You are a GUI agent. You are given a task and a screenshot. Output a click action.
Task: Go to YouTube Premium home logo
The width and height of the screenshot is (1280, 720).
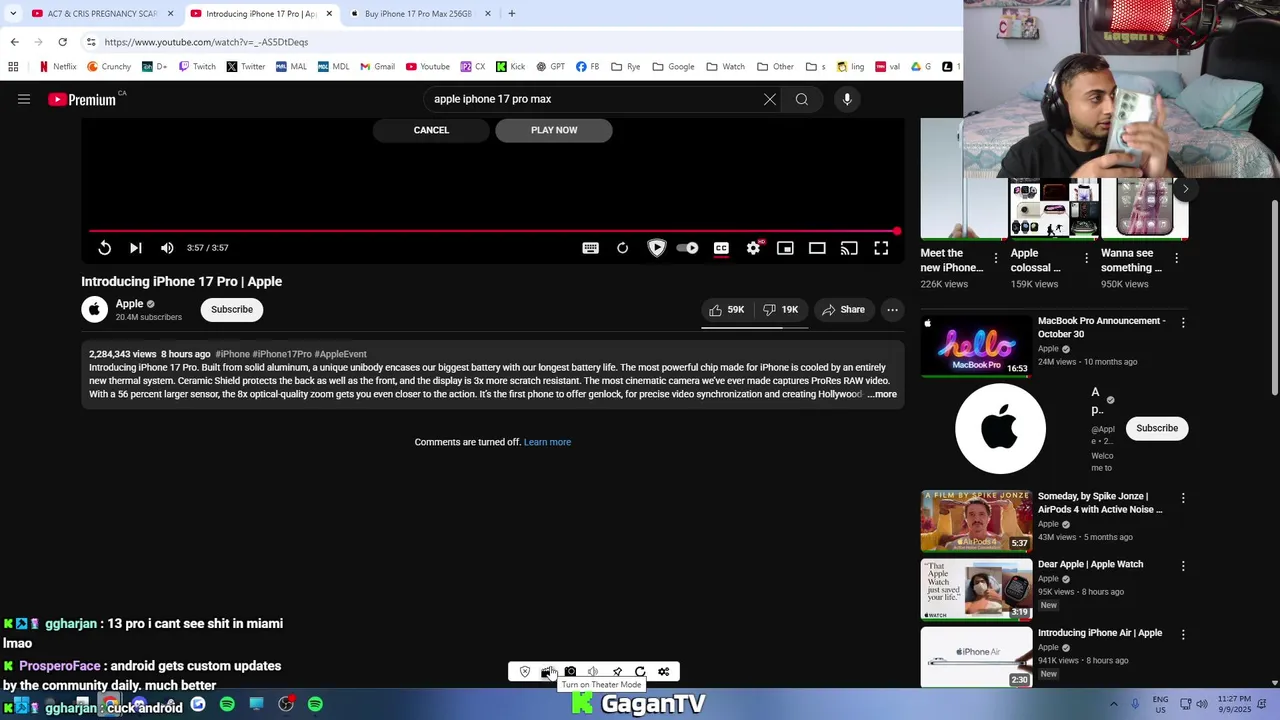coord(82,99)
